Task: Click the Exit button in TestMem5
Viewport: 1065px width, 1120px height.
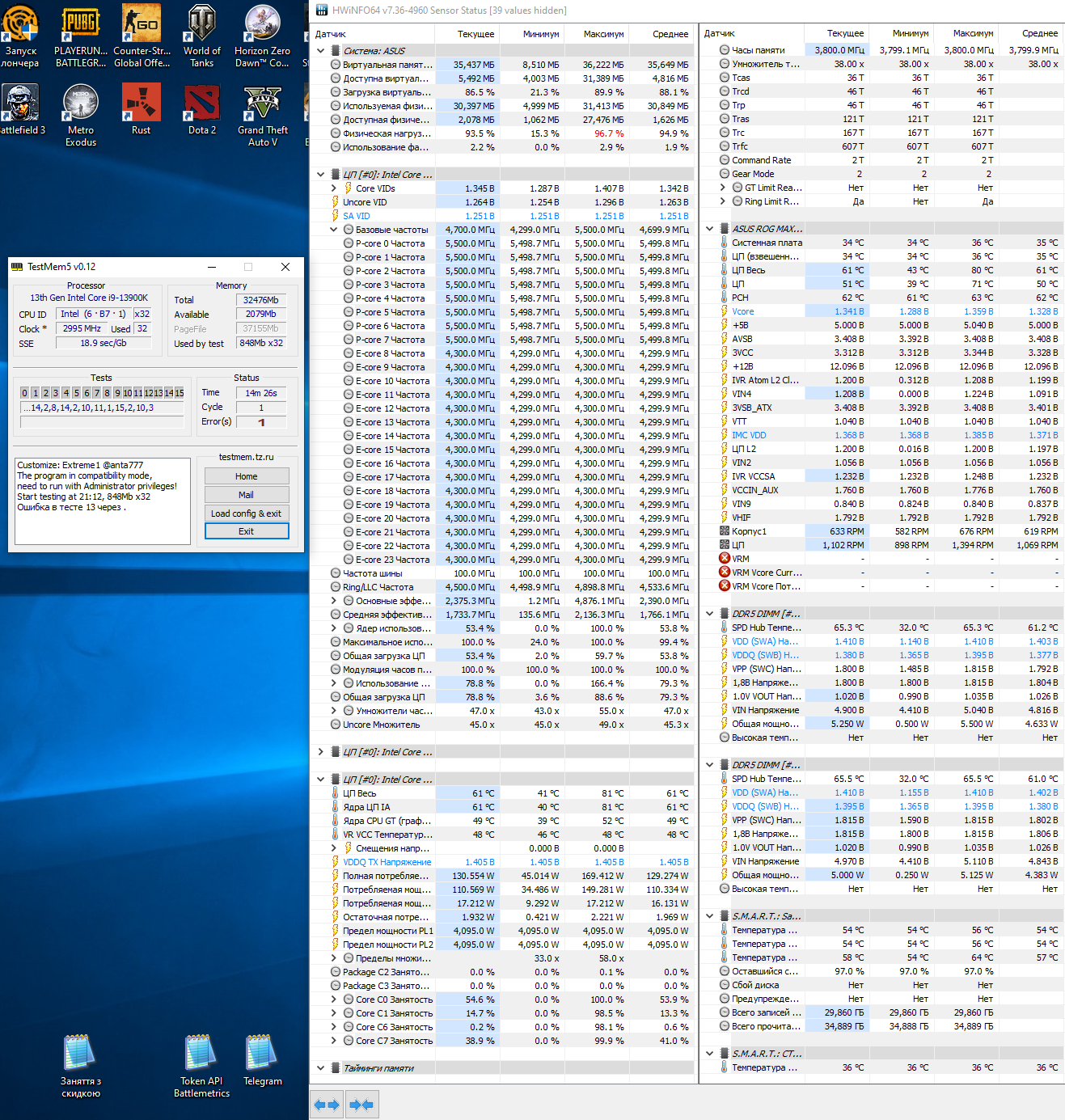Action: (247, 531)
